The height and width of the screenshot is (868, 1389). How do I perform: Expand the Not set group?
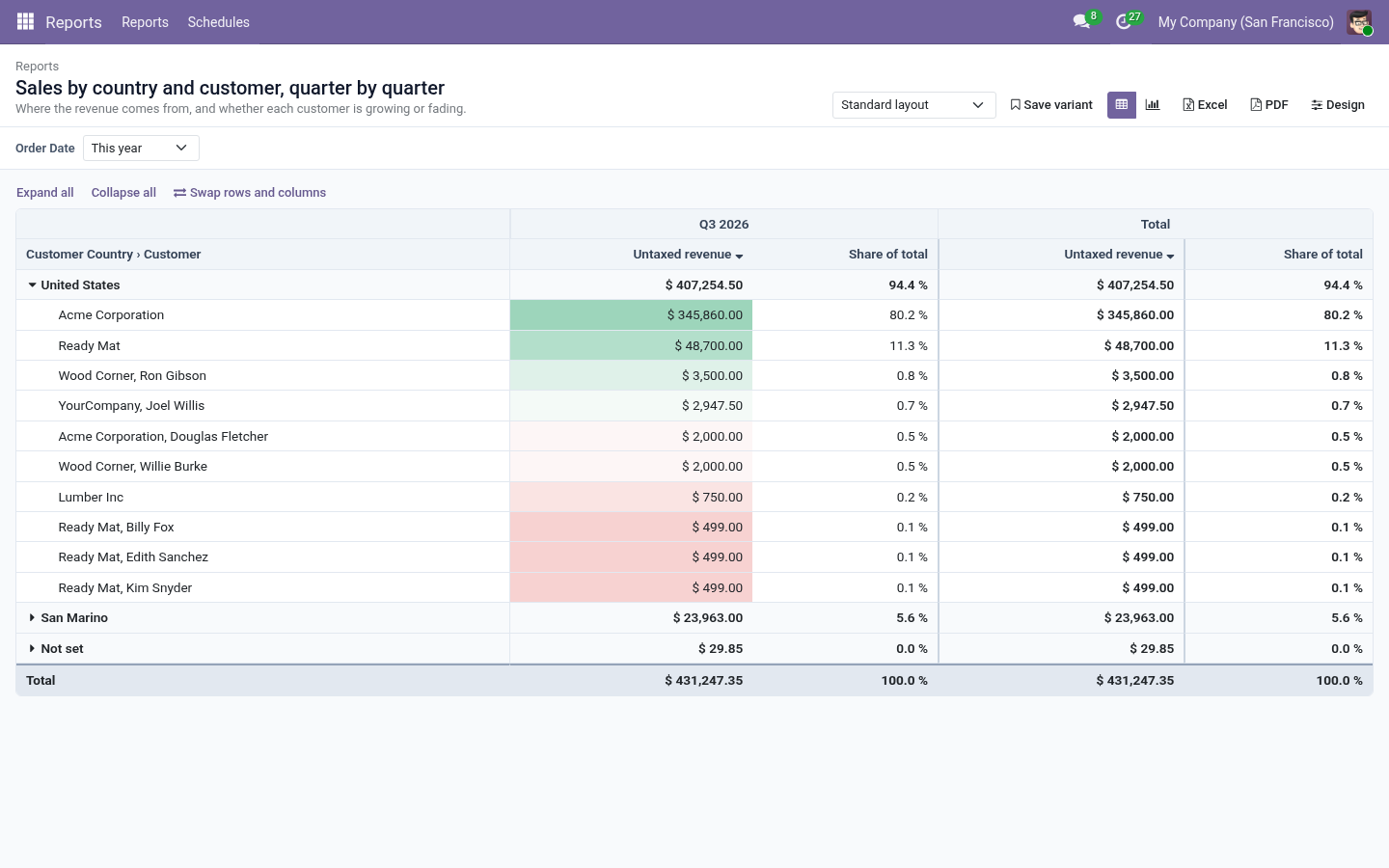[x=32, y=649]
